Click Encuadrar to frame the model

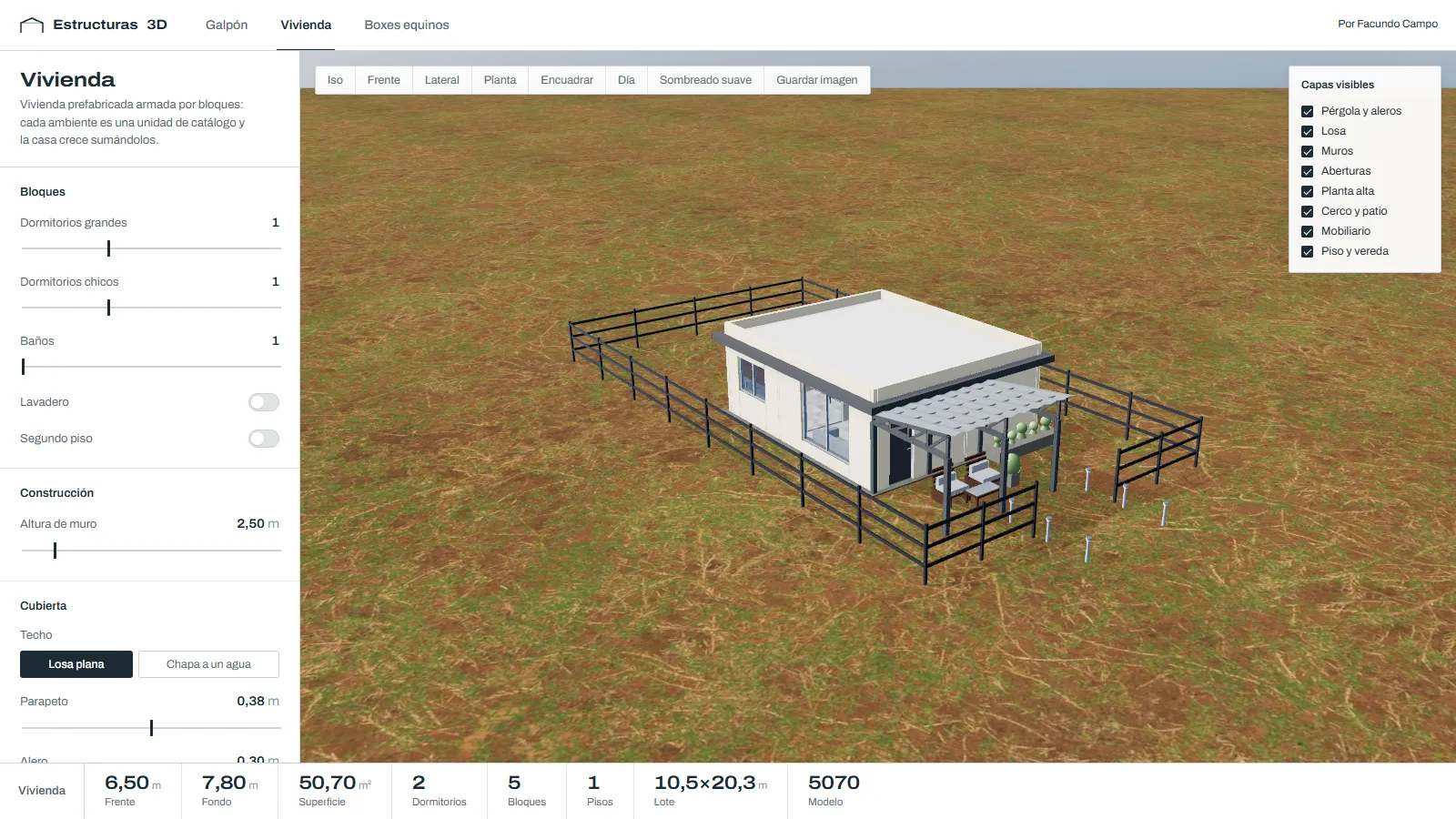click(x=567, y=80)
